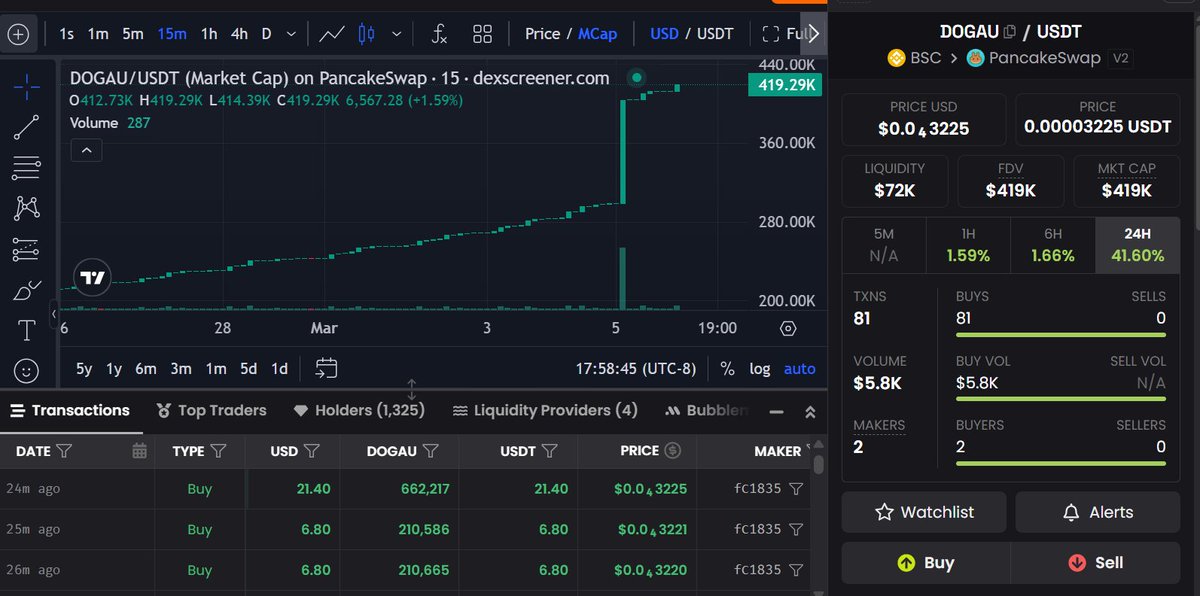Image resolution: width=1200 pixels, height=596 pixels.
Task: Toggle live indicator dot on chart
Action: 637,77
